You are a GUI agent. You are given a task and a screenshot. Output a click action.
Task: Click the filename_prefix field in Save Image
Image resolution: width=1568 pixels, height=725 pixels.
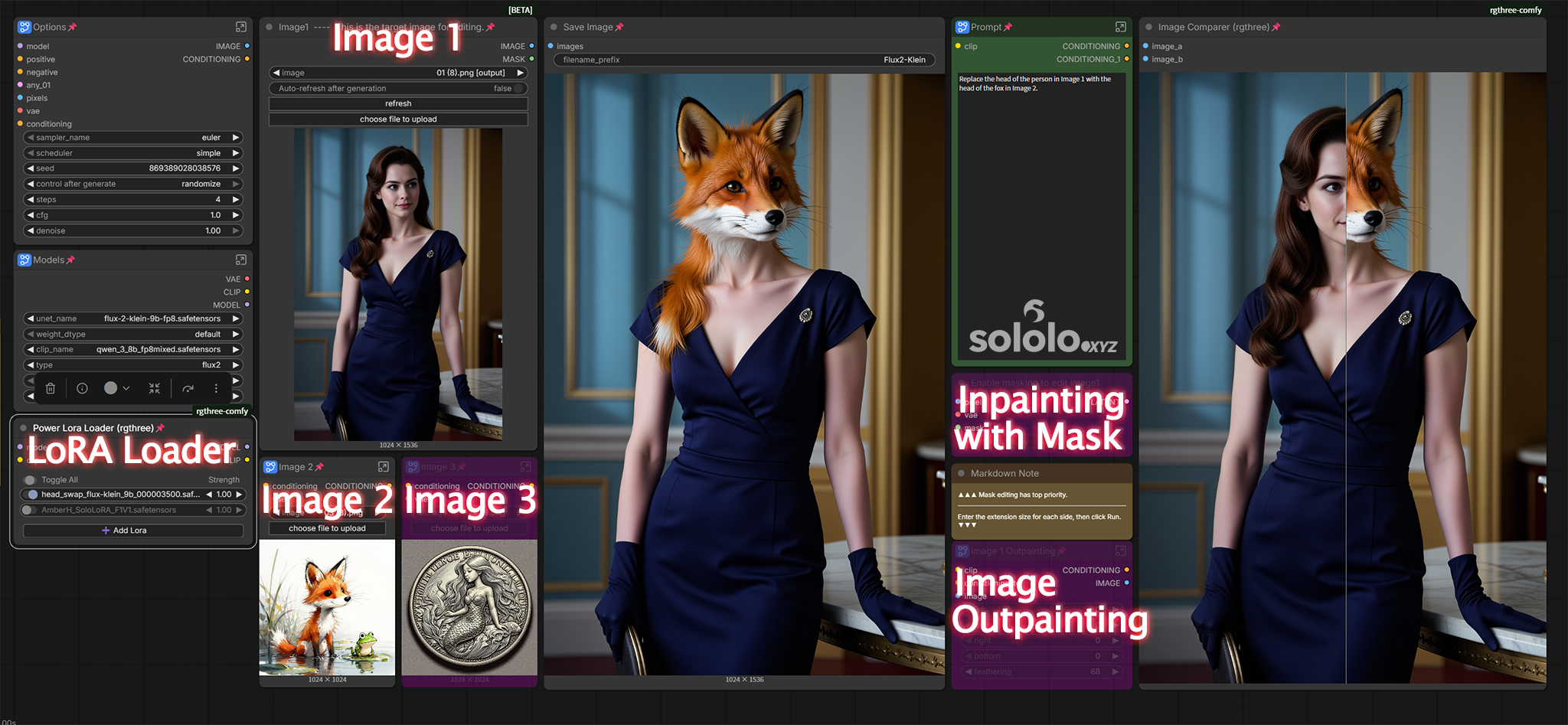click(744, 60)
